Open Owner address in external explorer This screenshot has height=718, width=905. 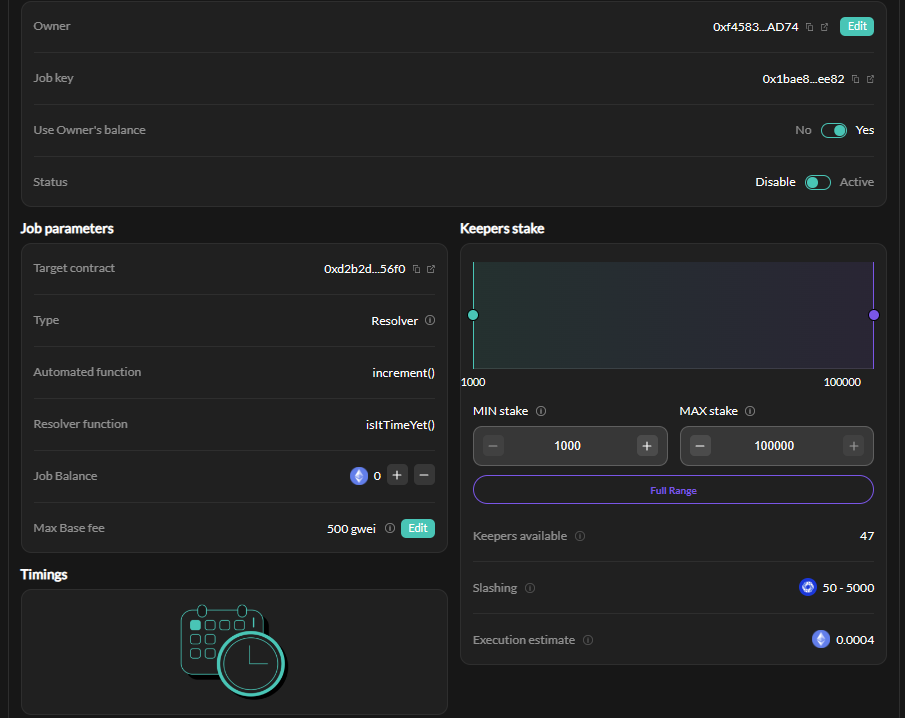click(825, 27)
